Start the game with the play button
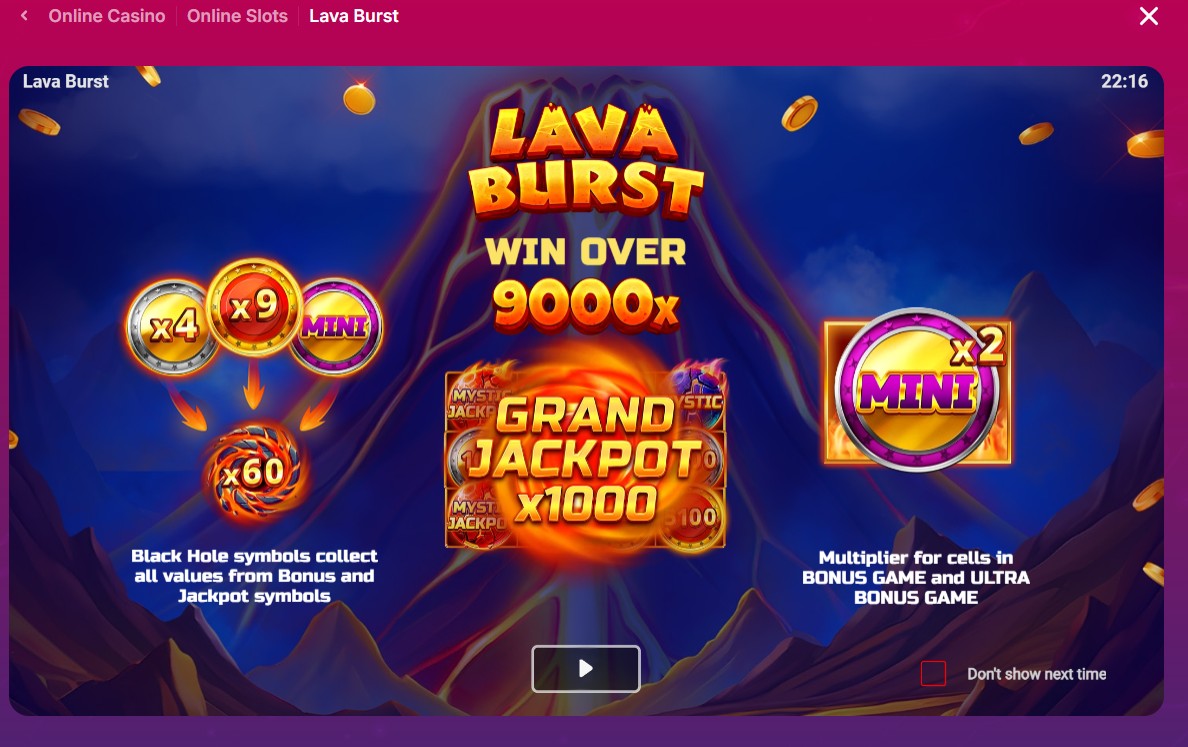This screenshot has height=747, width=1188. pos(586,668)
